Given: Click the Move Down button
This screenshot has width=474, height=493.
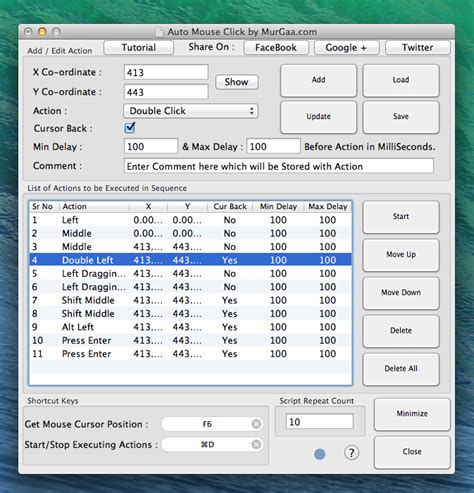Looking at the screenshot, I should pos(401,293).
